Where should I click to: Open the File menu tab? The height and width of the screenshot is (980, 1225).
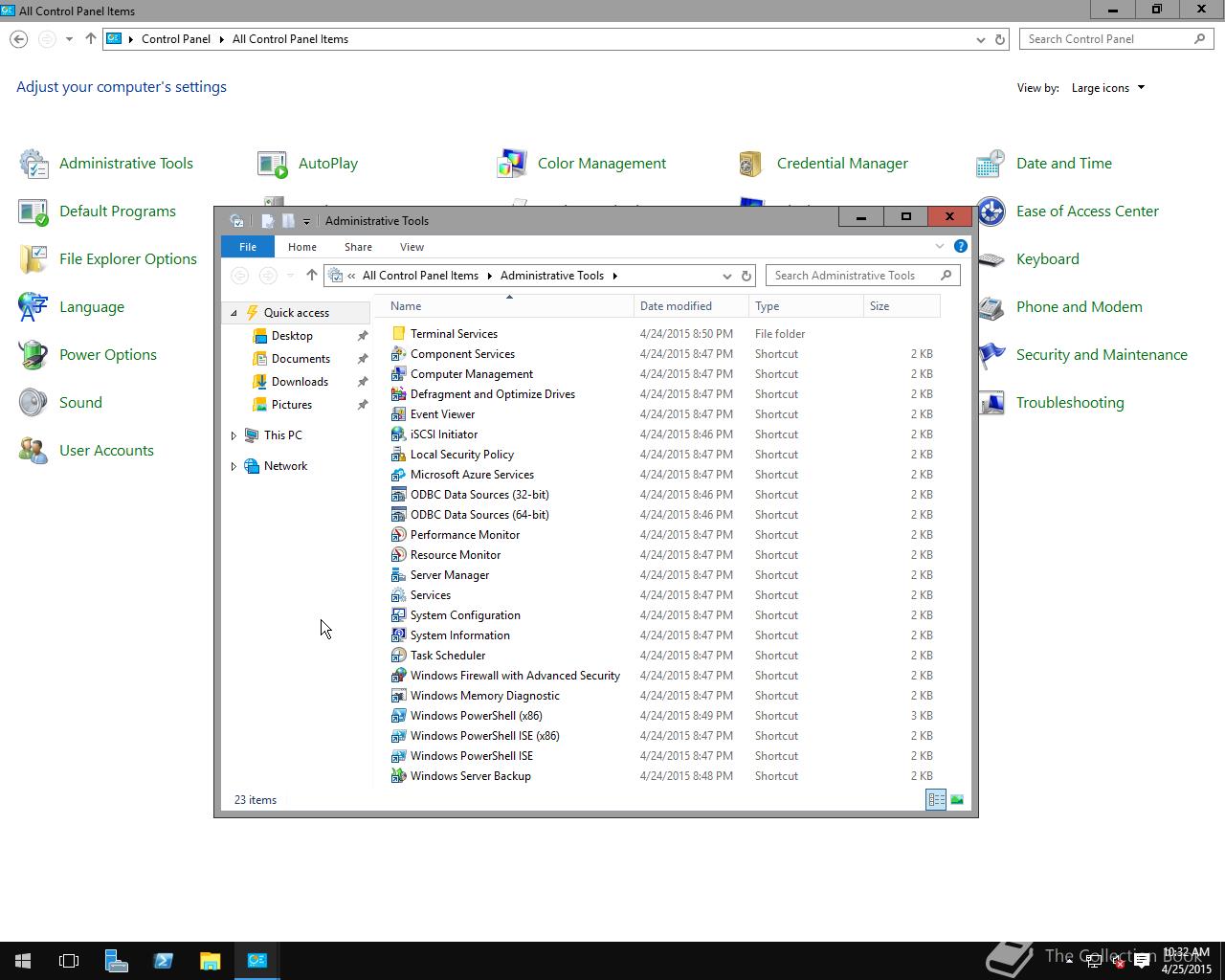(x=248, y=247)
